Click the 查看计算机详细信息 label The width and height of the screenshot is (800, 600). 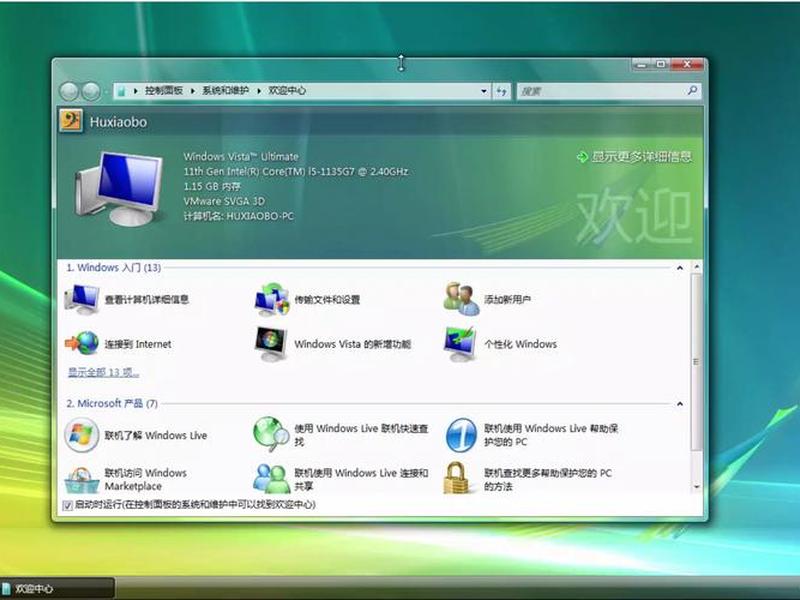tap(147, 299)
